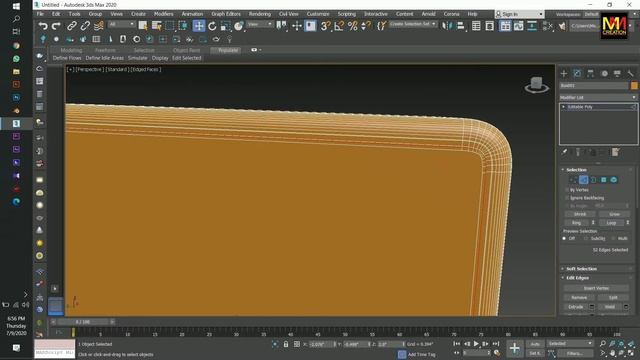640x360 pixels.
Task: Open the Customize menu
Action: pos(318,14)
